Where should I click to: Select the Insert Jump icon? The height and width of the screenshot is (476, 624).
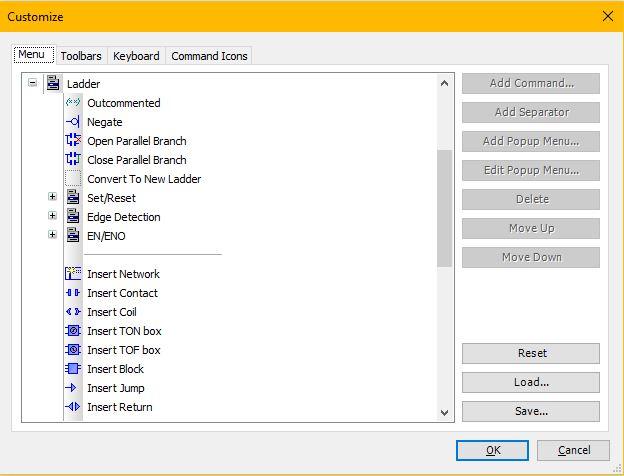pos(73,388)
